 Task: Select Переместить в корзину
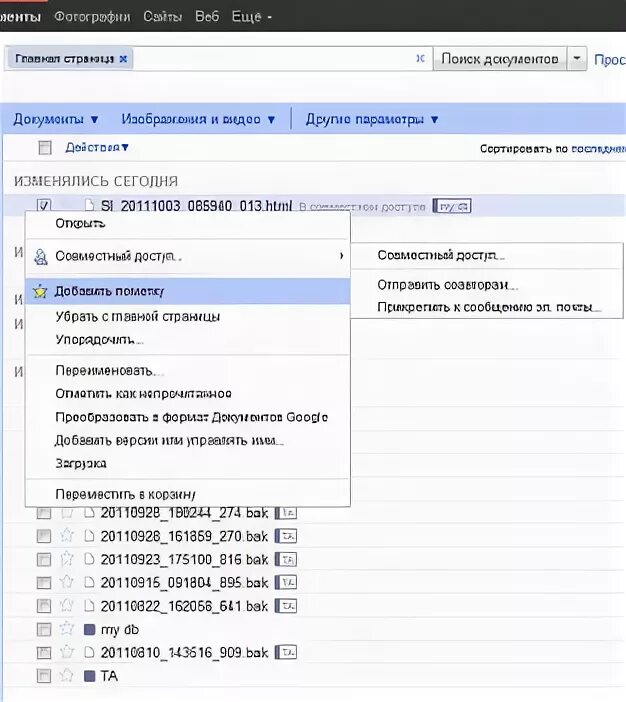pos(187,494)
